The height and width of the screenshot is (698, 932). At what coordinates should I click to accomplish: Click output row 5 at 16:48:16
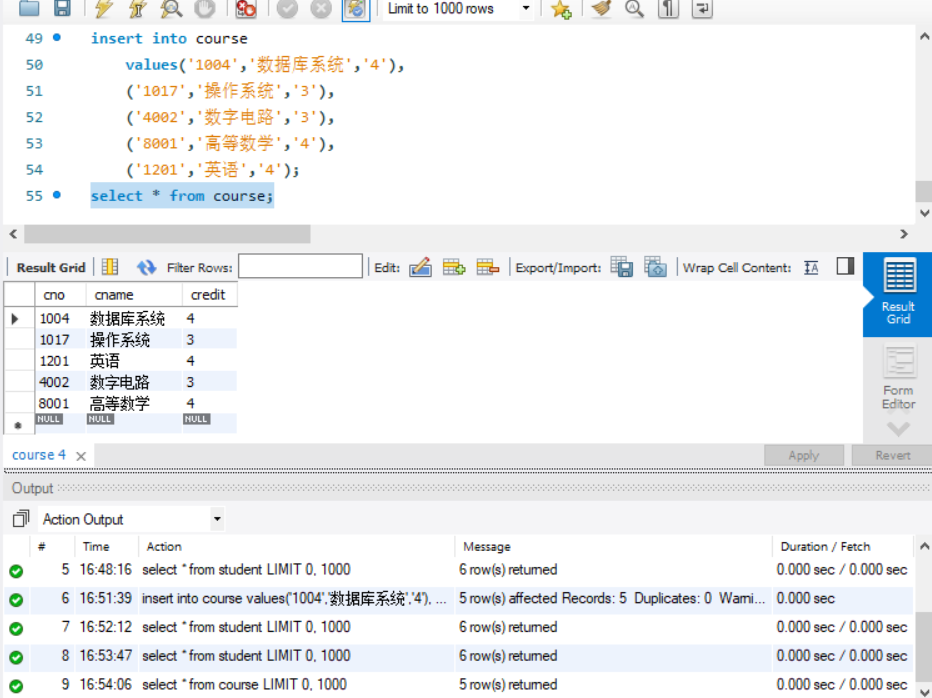click(458, 570)
